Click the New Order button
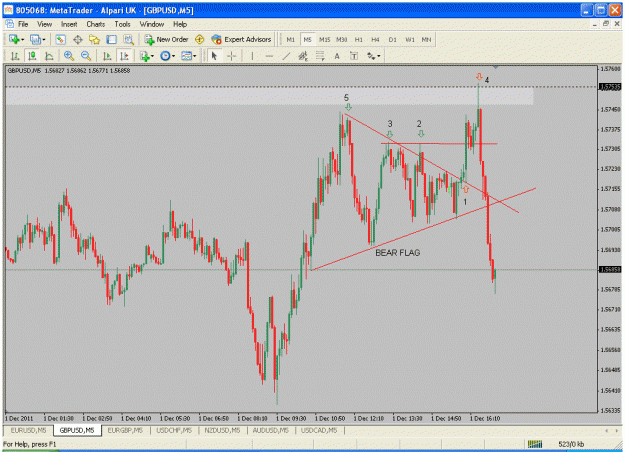The width and height of the screenshot is (625, 452). [x=166, y=39]
